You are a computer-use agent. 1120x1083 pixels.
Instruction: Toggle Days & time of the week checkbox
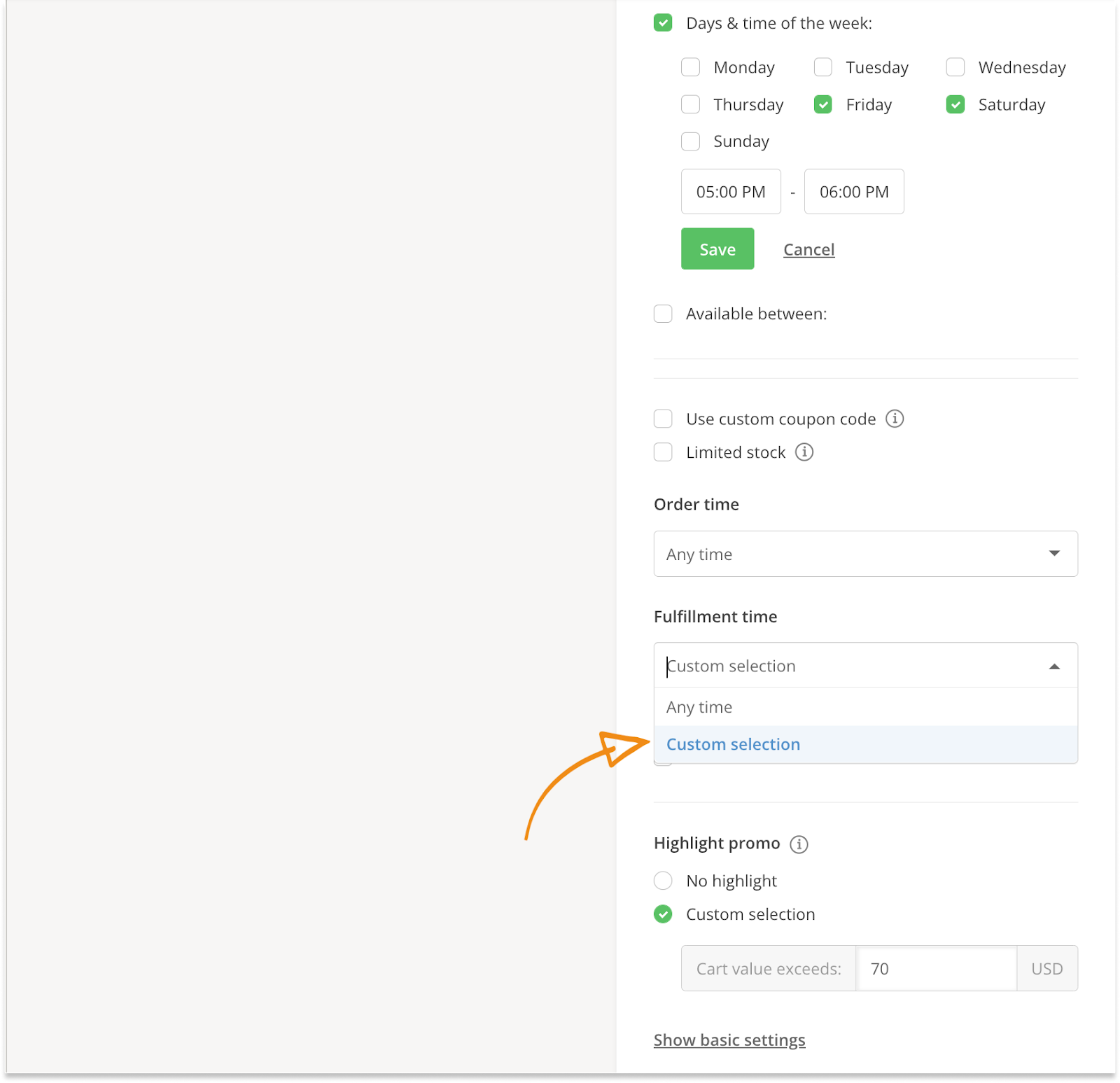point(663,23)
